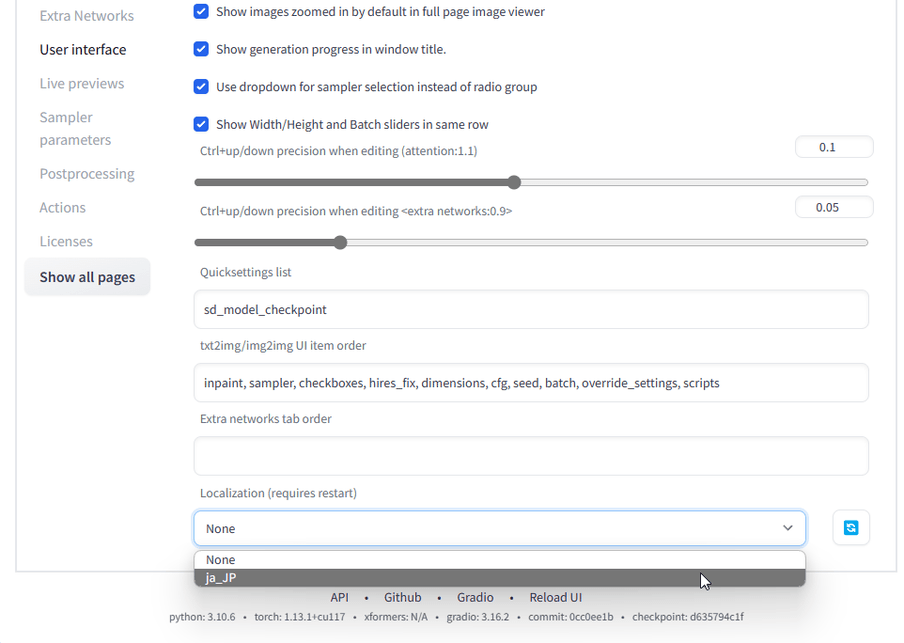904x643 pixels.
Task: Click the xformers: N/A footer text
Action: pos(396,617)
